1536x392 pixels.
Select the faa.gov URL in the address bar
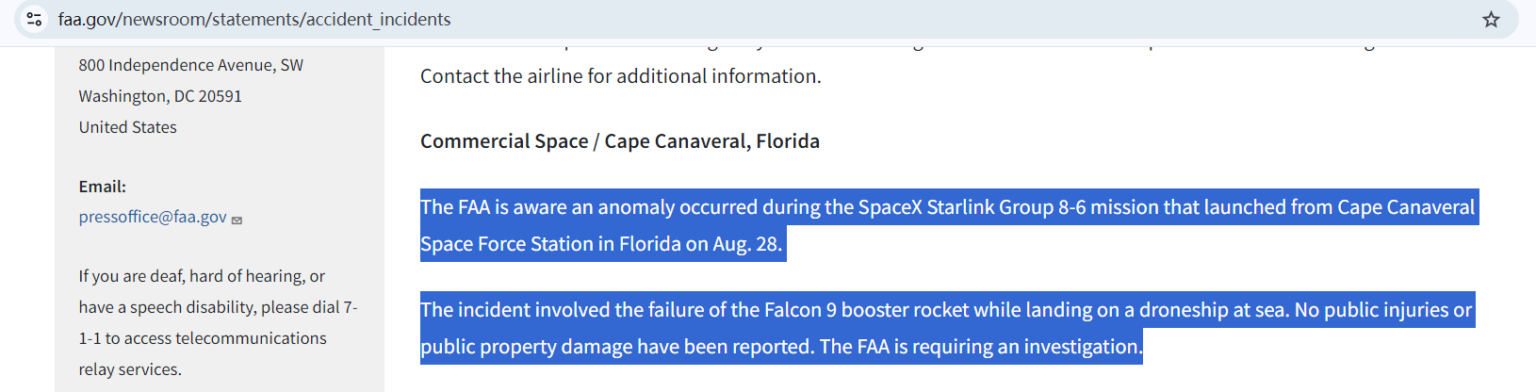(x=255, y=19)
